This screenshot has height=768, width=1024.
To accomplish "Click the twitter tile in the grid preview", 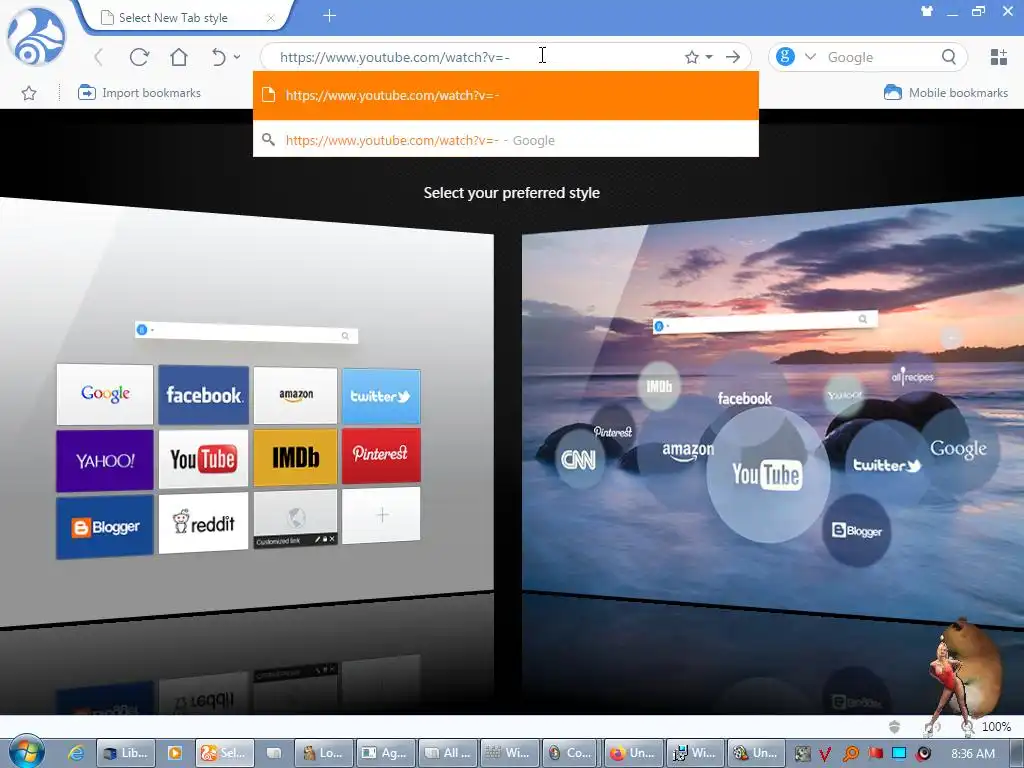I will click(381, 396).
